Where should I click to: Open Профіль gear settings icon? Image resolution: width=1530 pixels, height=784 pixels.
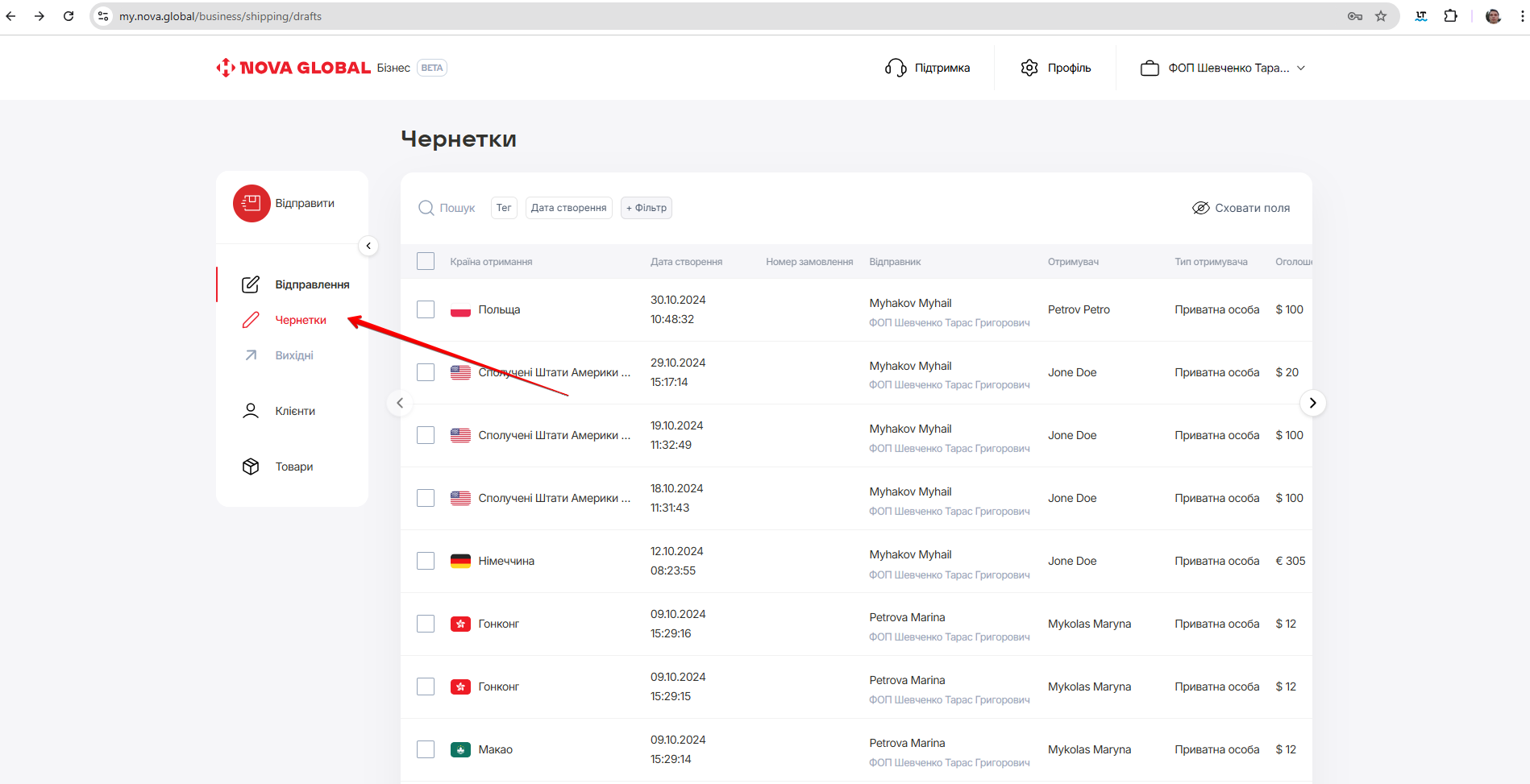1029,68
